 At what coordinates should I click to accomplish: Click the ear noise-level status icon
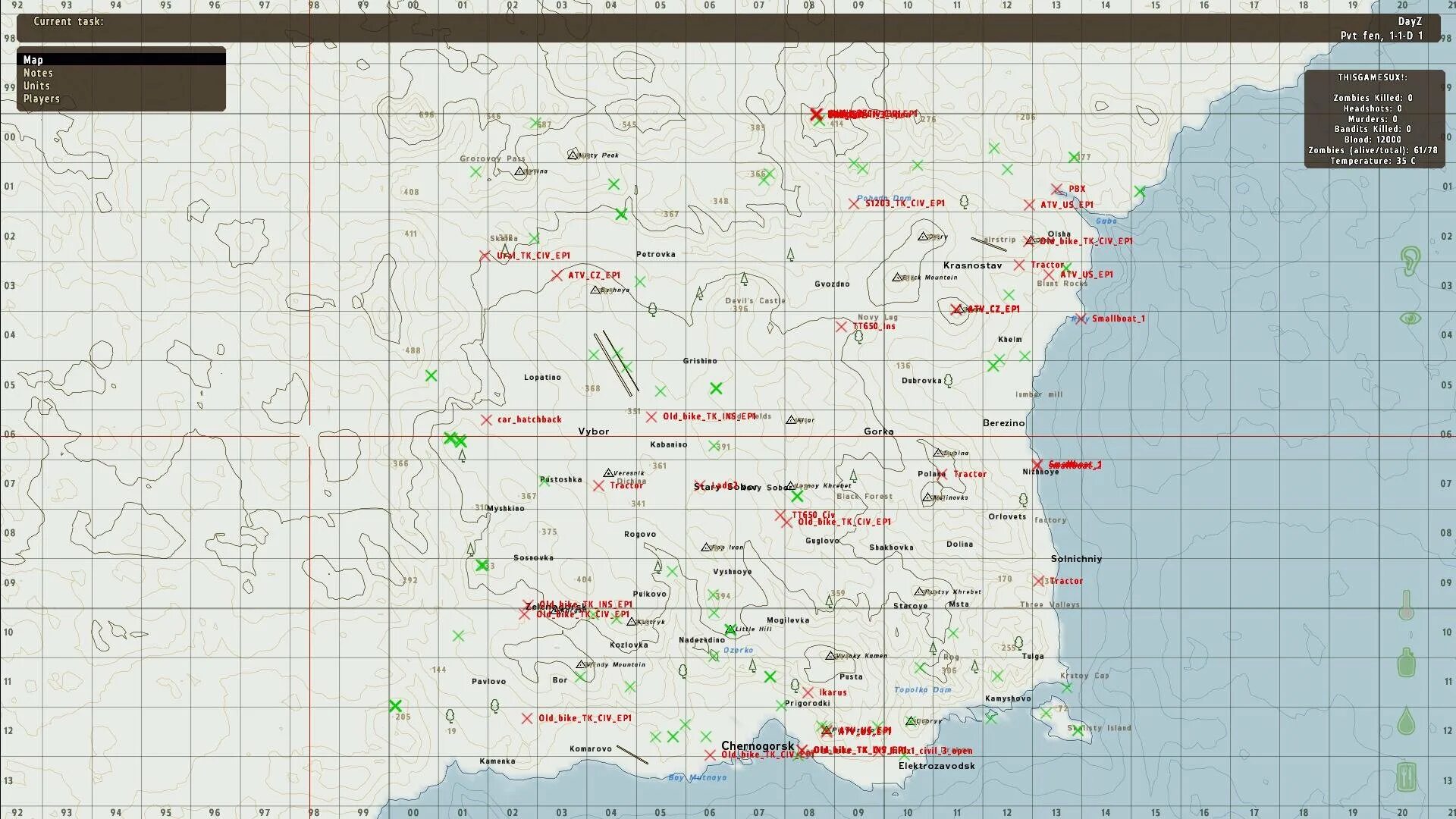1410,261
